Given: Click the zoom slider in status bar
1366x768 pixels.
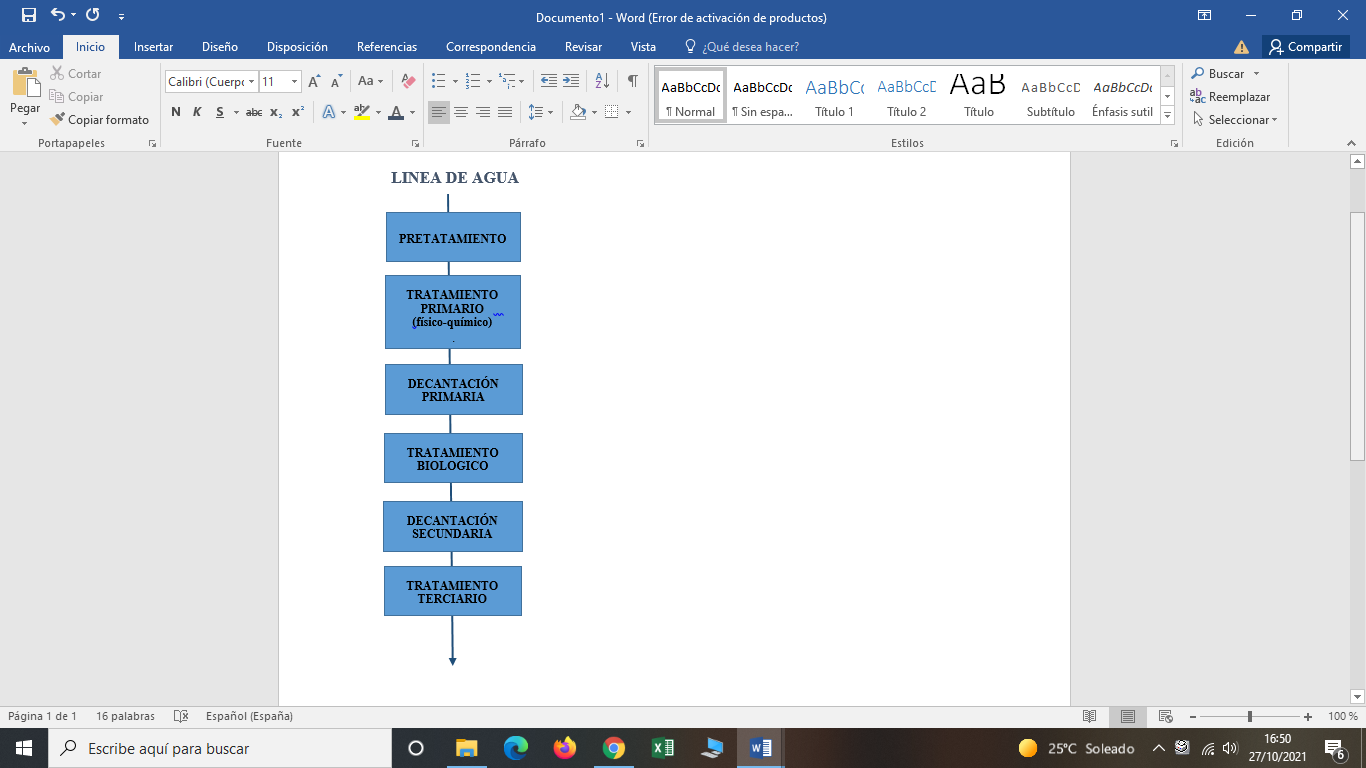Looking at the screenshot, I should click(x=1250, y=717).
